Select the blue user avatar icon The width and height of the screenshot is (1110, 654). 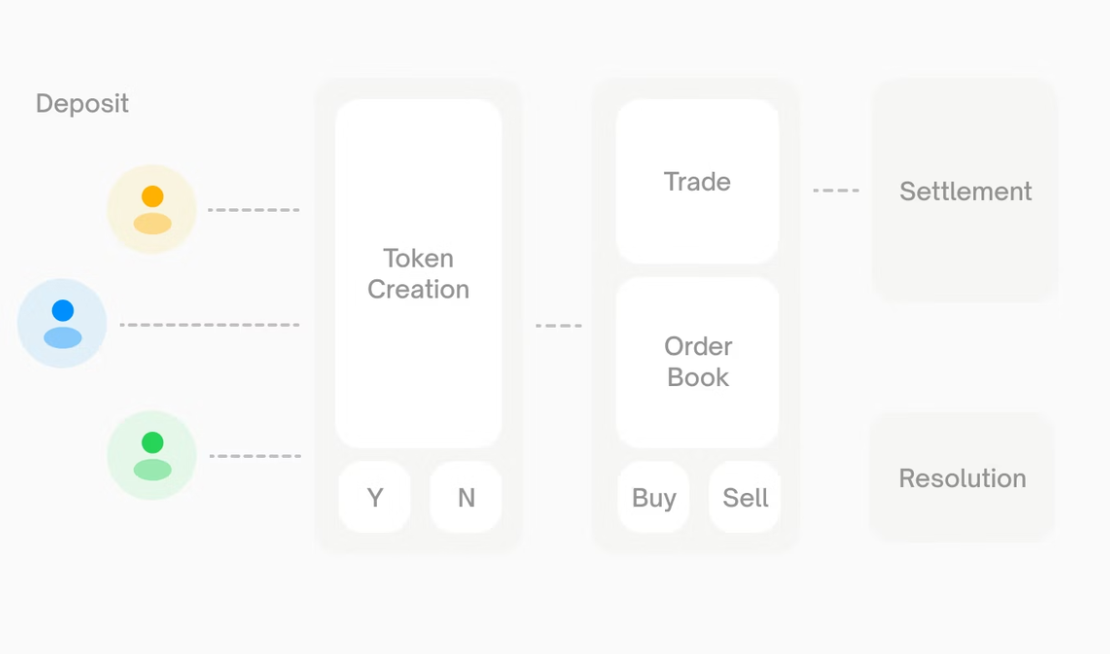(62, 323)
